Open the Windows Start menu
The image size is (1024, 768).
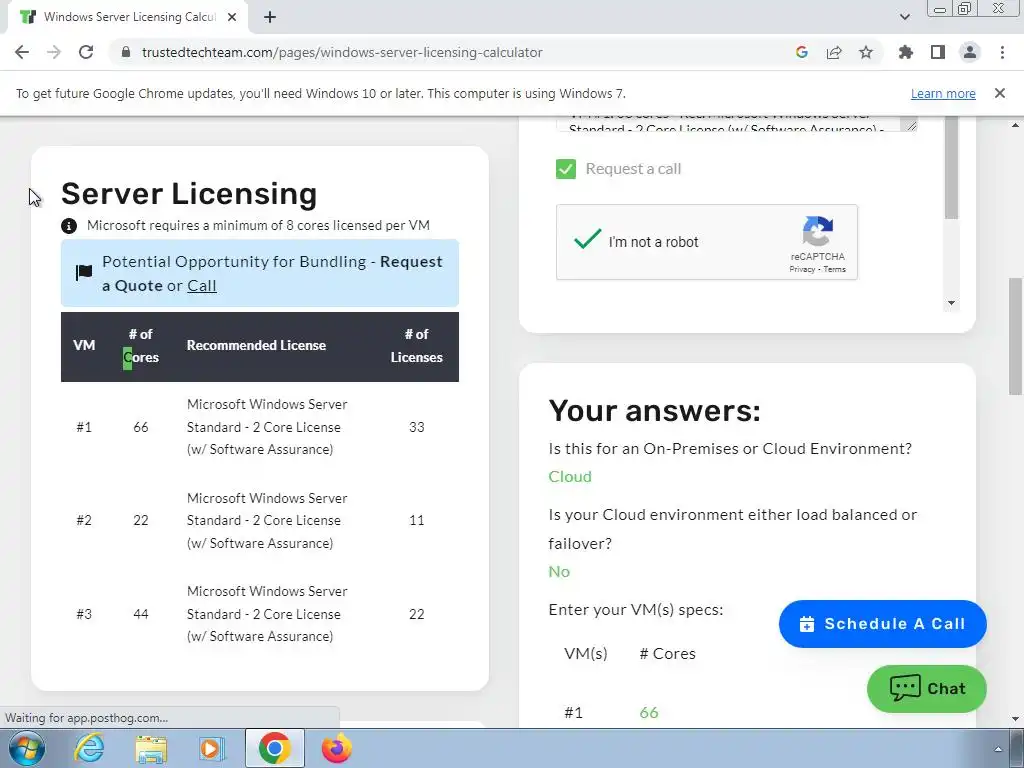[x=27, y=748]
